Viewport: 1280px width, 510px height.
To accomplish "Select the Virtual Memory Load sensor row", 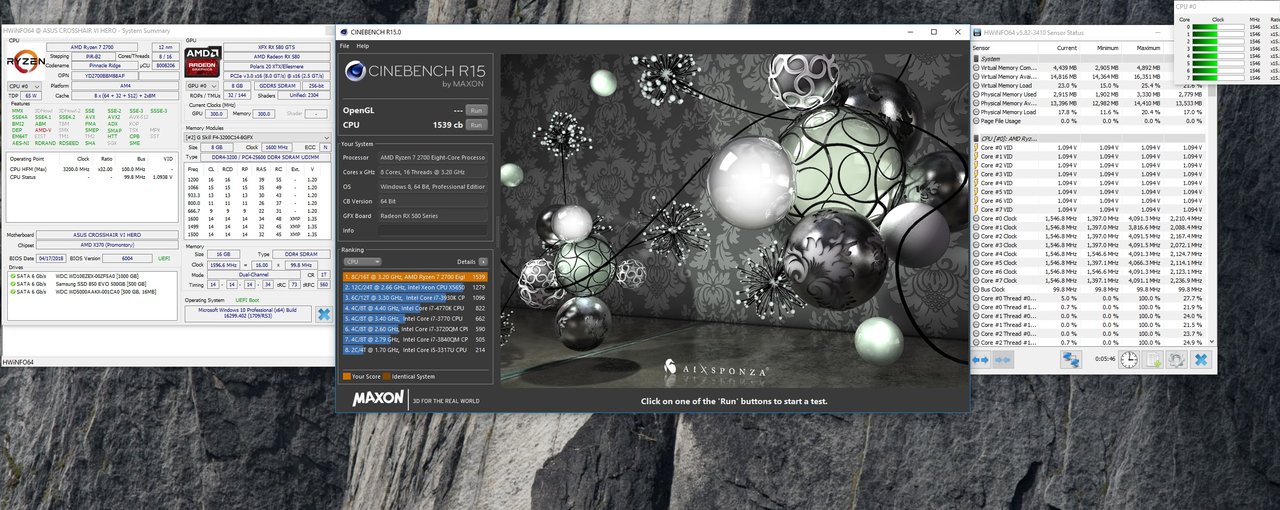I will (x=1089, y=86).
